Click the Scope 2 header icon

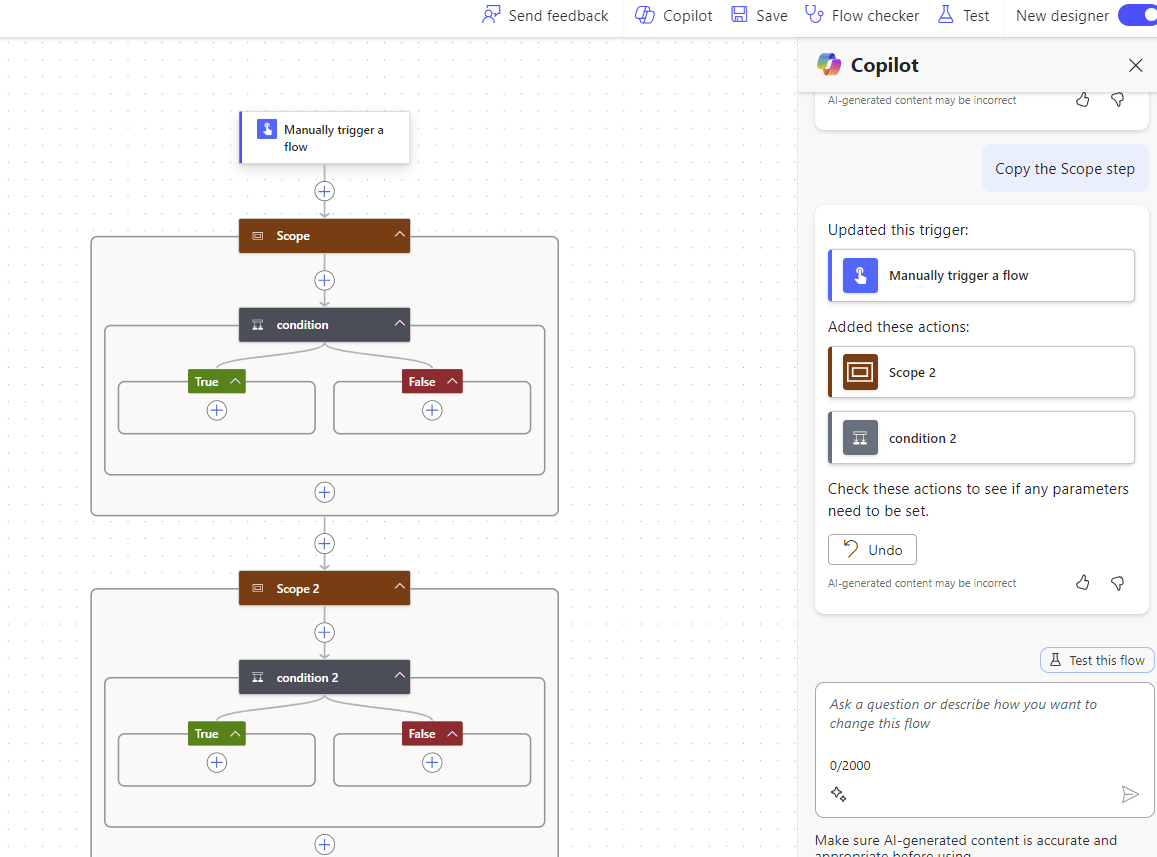[x=258, y=588]
